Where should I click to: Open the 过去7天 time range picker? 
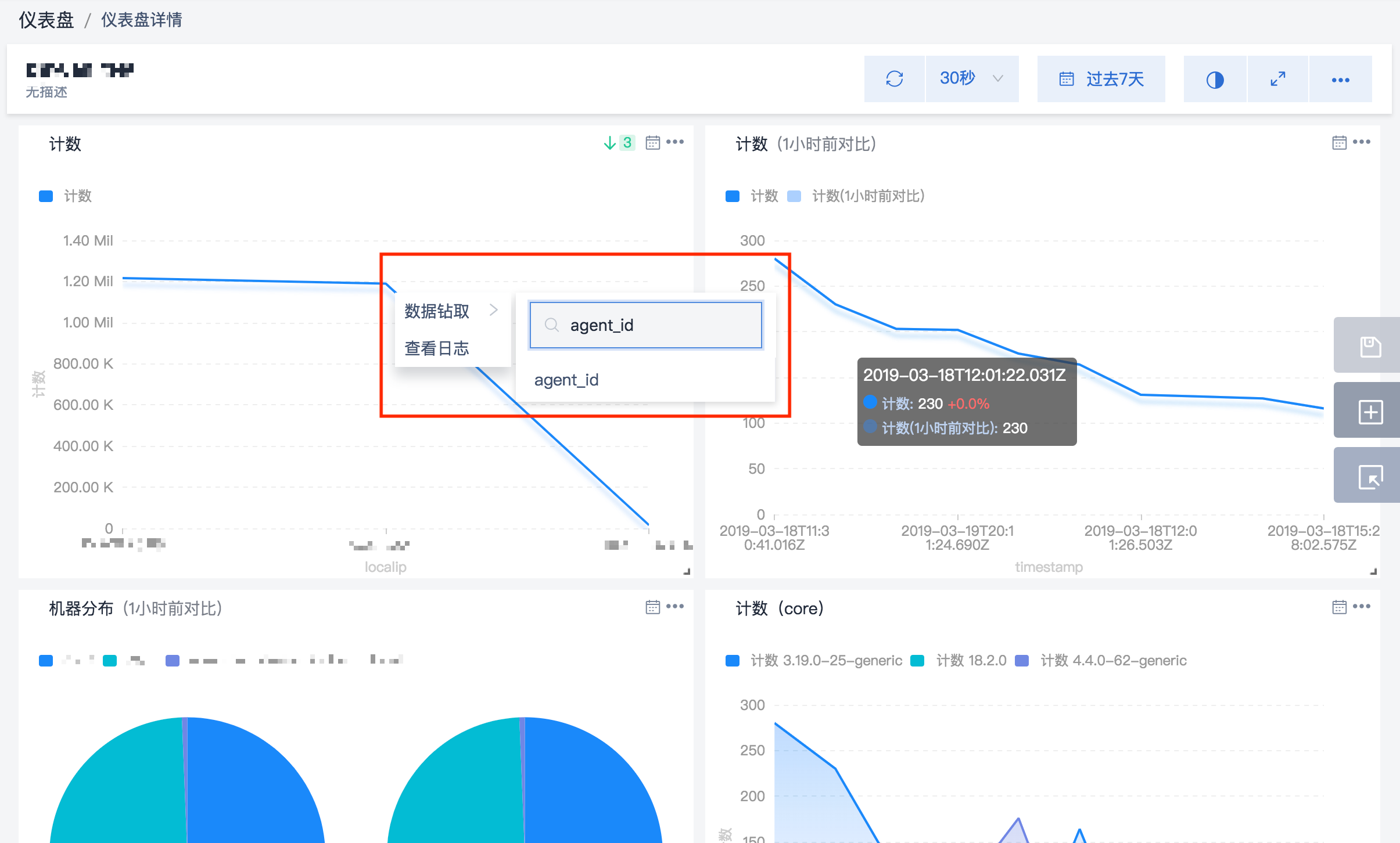1101,79
